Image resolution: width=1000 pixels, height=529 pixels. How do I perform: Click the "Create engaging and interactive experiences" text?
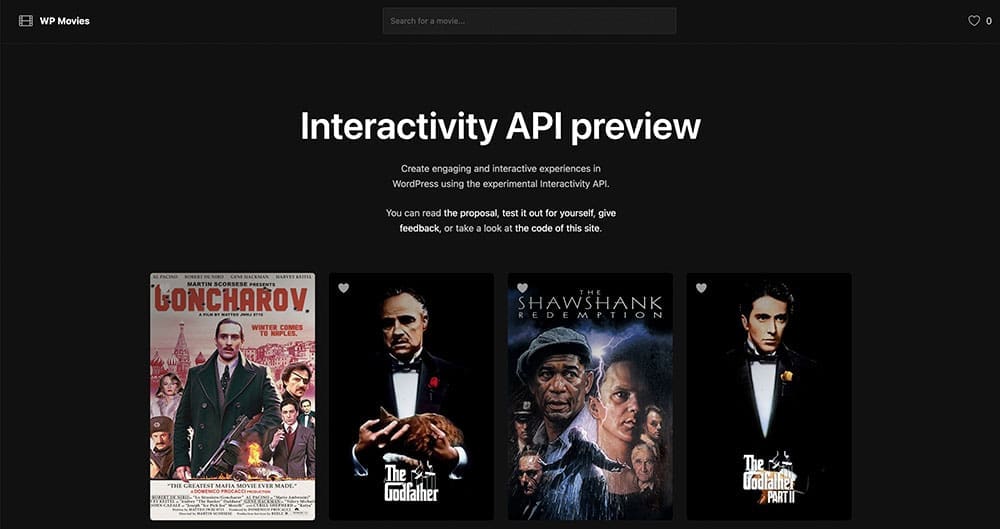(x=501, y=176)
